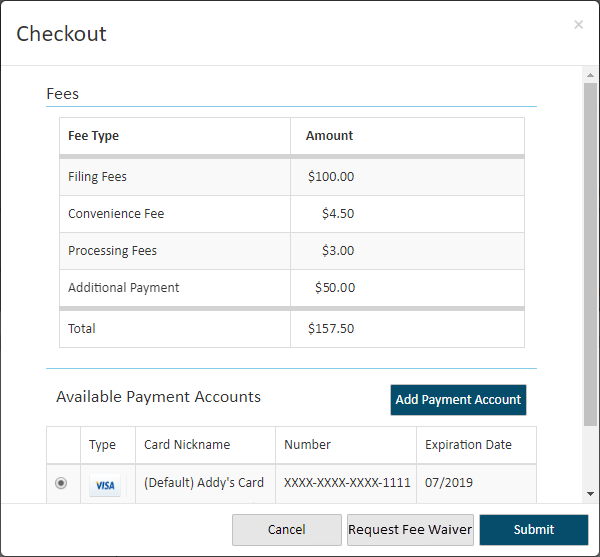Select the Filing Fees row label
The height and width of the screenshot is (557, 600).
(x=97, y=176)
